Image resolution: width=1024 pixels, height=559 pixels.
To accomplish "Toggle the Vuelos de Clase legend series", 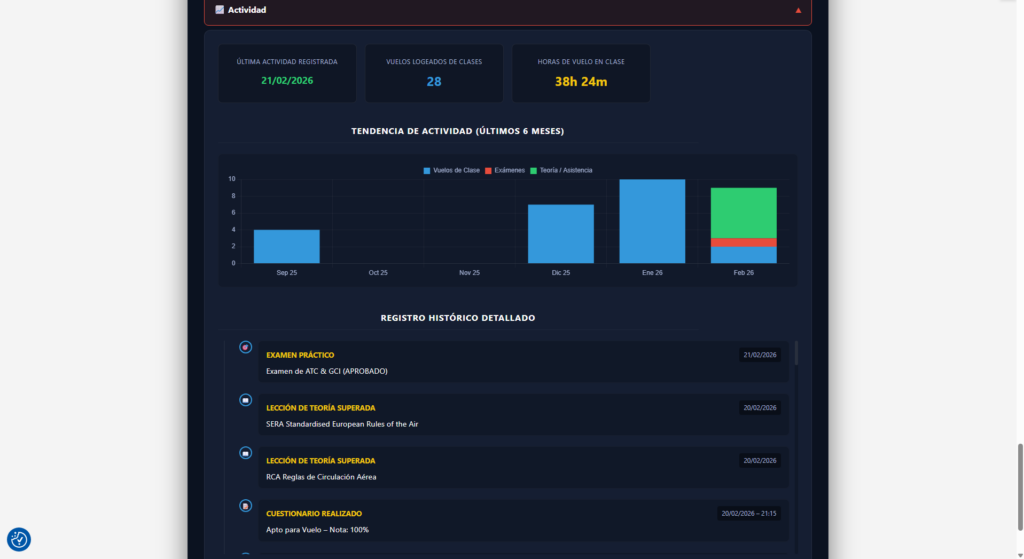I will tap(451, 171).
